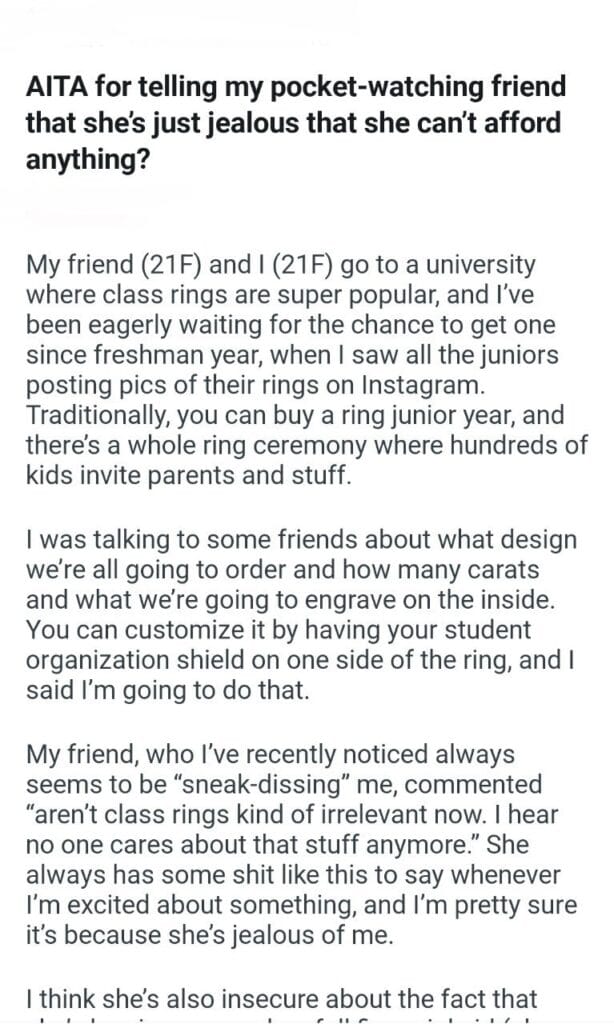
Task: Click the line "kids invite parents and stuff."
Action: (x=188, y=474)
